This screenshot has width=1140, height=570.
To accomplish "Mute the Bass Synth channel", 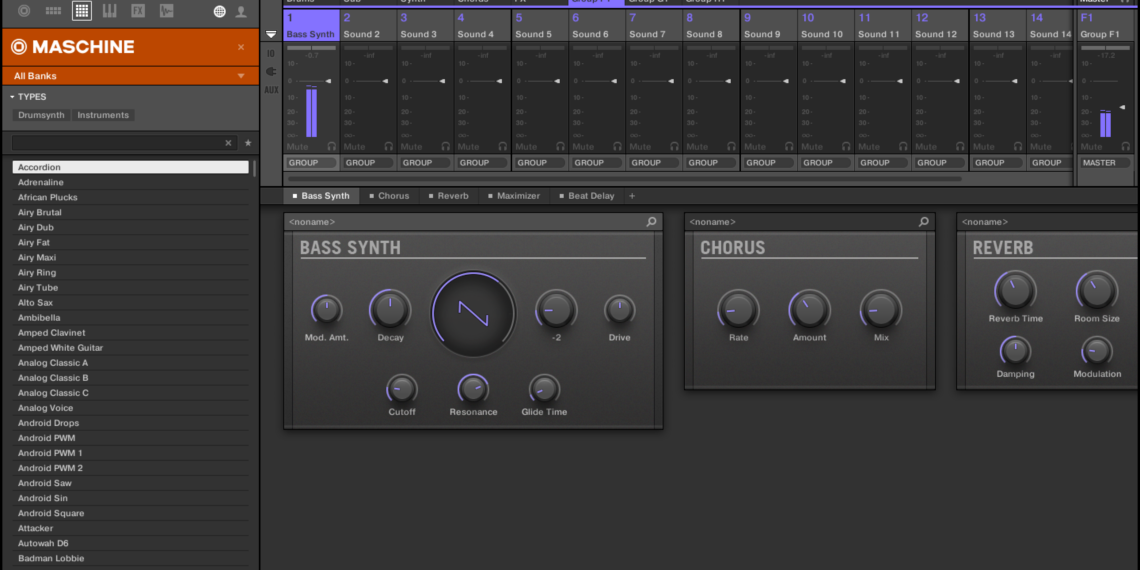I will point(298,147).
